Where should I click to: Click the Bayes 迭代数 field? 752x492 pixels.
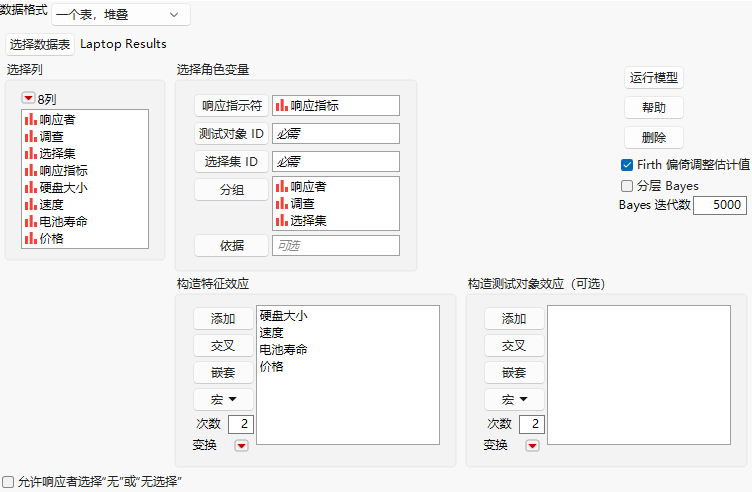click(720, 205)
